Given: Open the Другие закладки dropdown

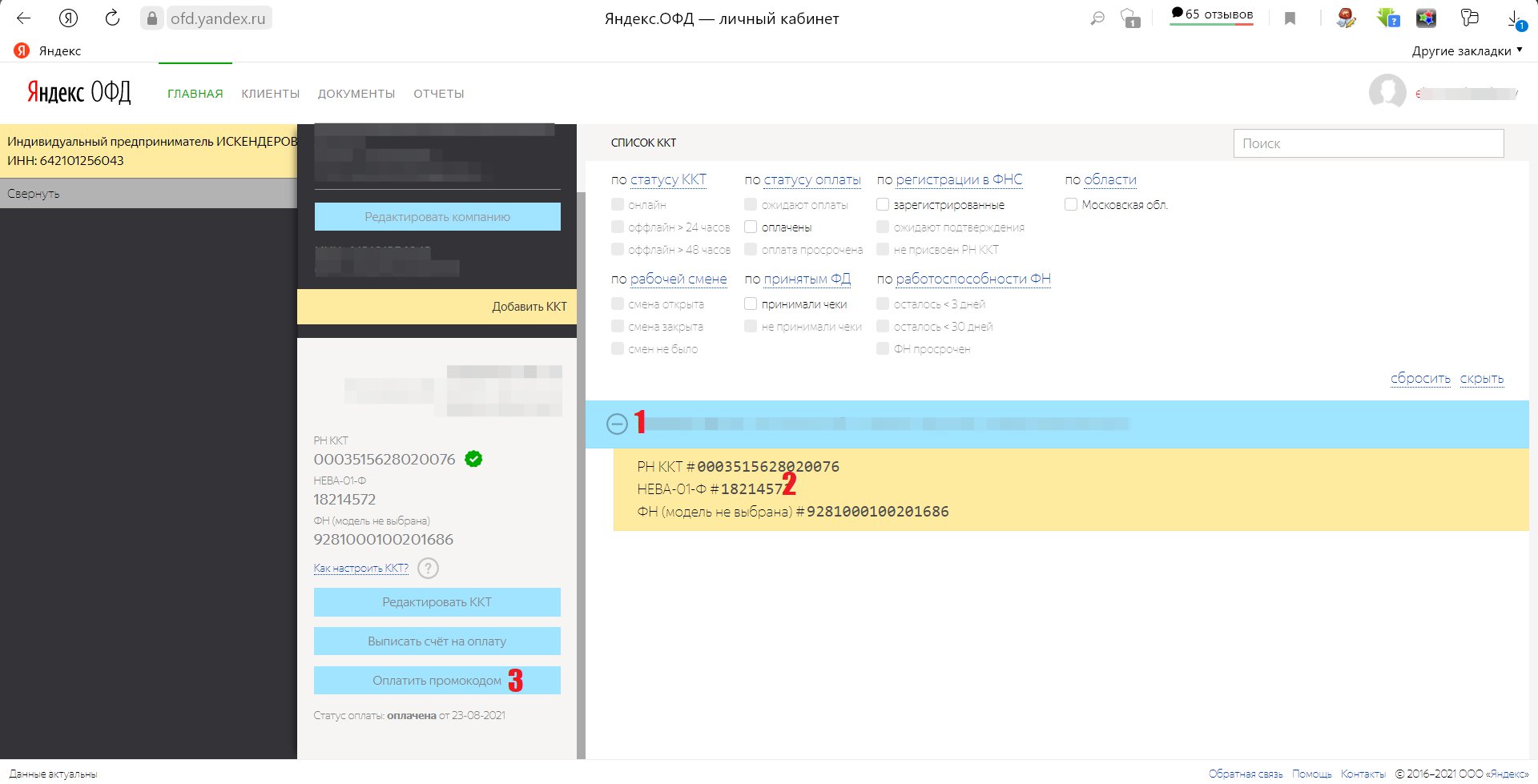Looking at the screenshot, I should 1467,50.
